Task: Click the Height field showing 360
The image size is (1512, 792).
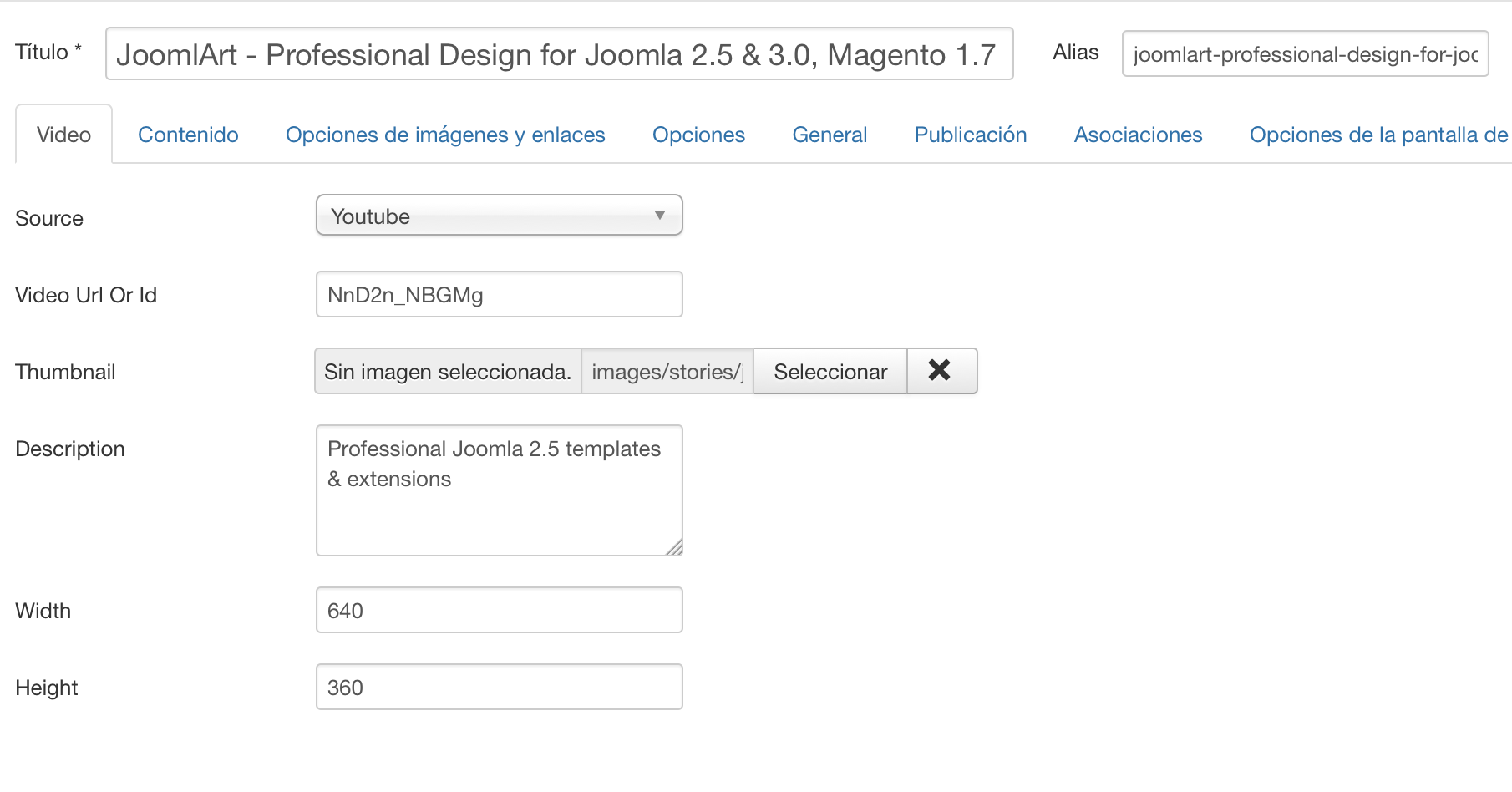Action: click(499, 687)
